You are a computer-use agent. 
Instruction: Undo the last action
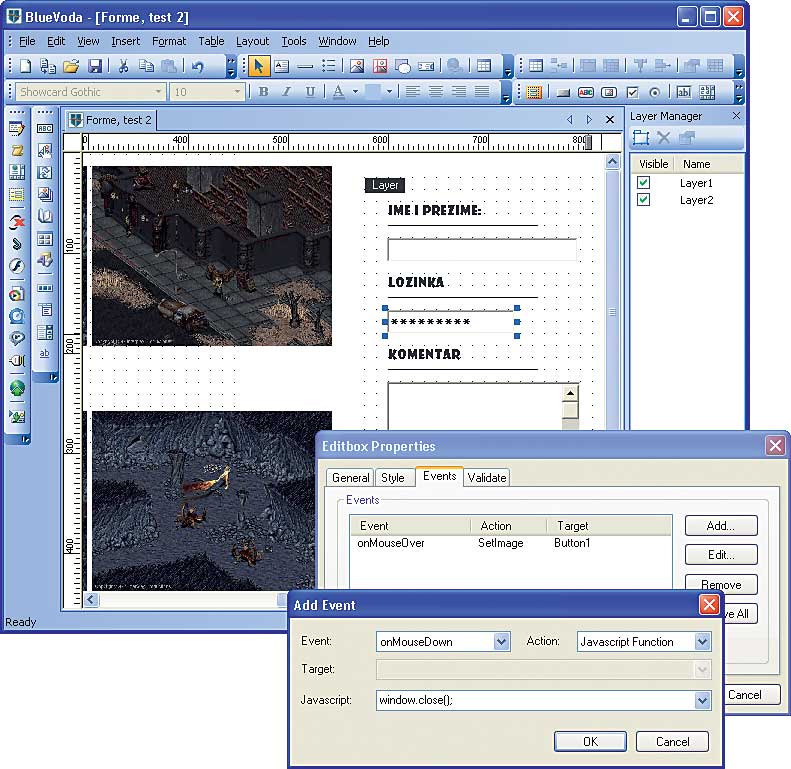[x=197, y=66]
